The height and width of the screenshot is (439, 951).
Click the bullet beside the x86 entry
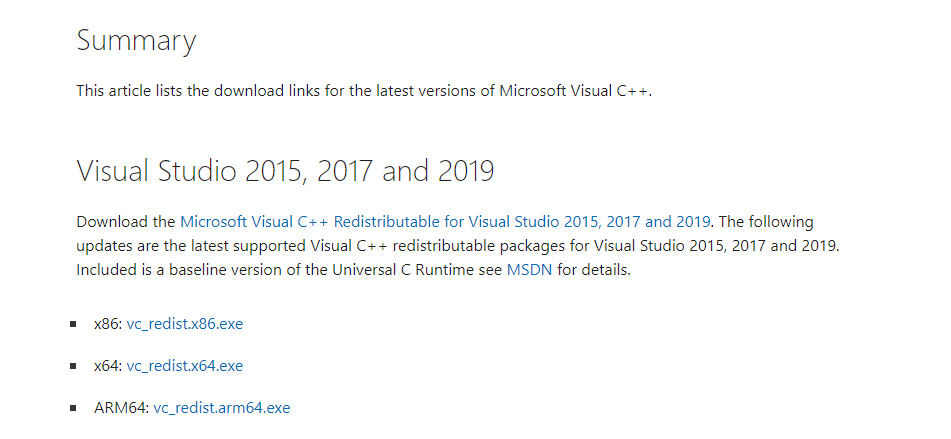73,325
